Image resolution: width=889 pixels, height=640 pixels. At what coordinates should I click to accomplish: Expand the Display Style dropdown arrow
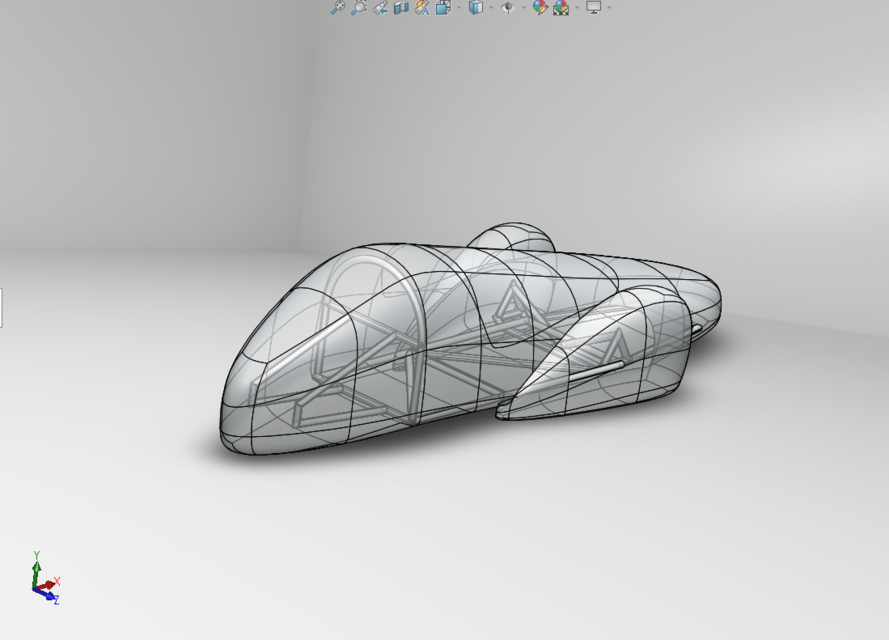tap(491, 7)
